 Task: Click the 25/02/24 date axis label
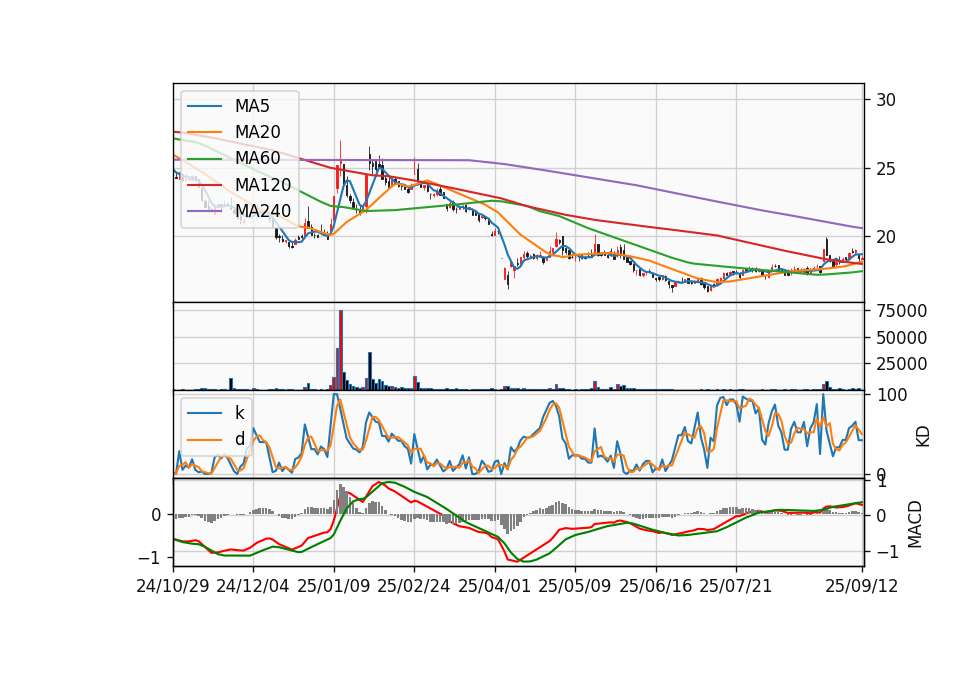click(414, 586)
